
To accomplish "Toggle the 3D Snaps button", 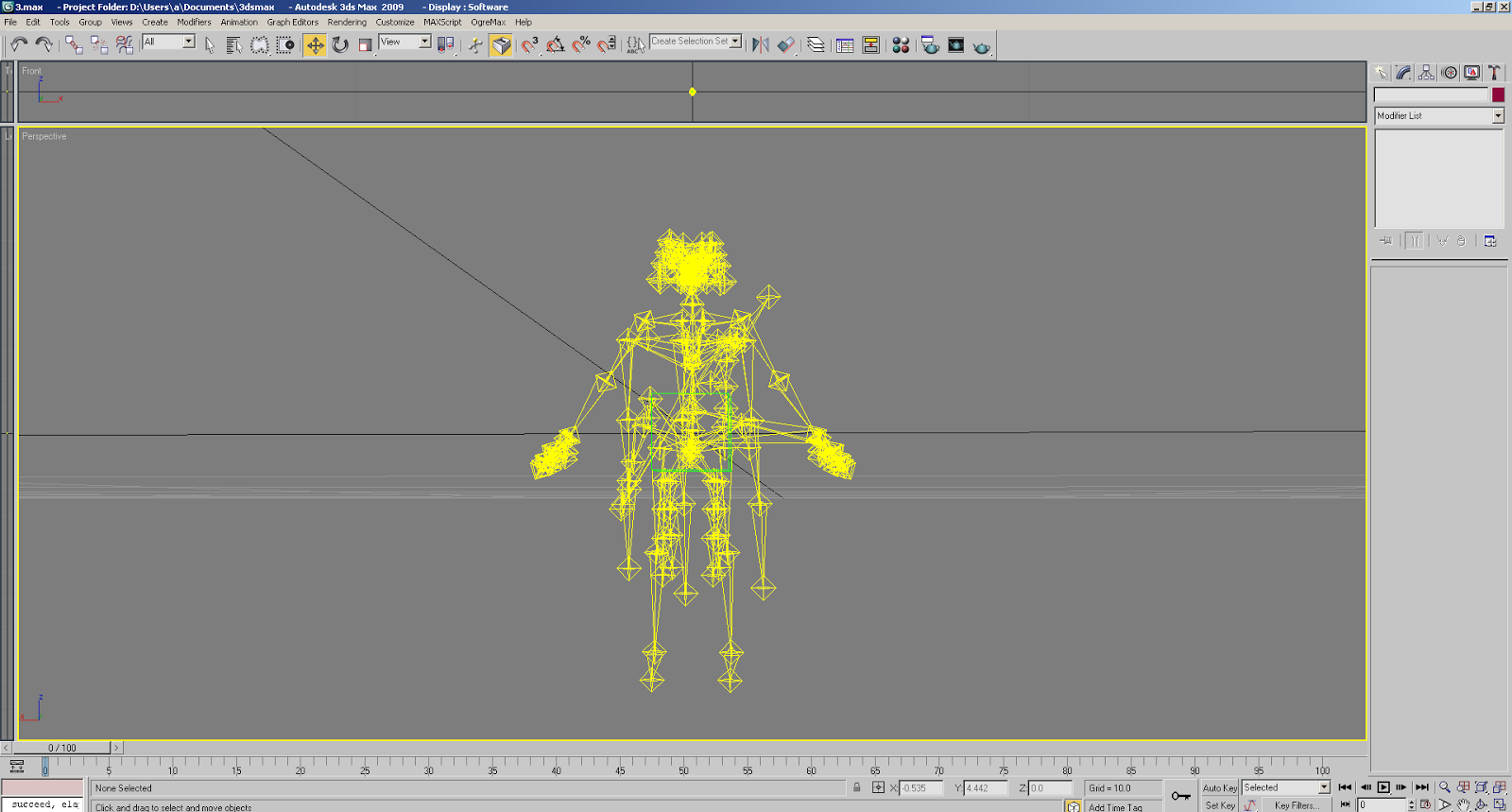I will click(530, 44).
